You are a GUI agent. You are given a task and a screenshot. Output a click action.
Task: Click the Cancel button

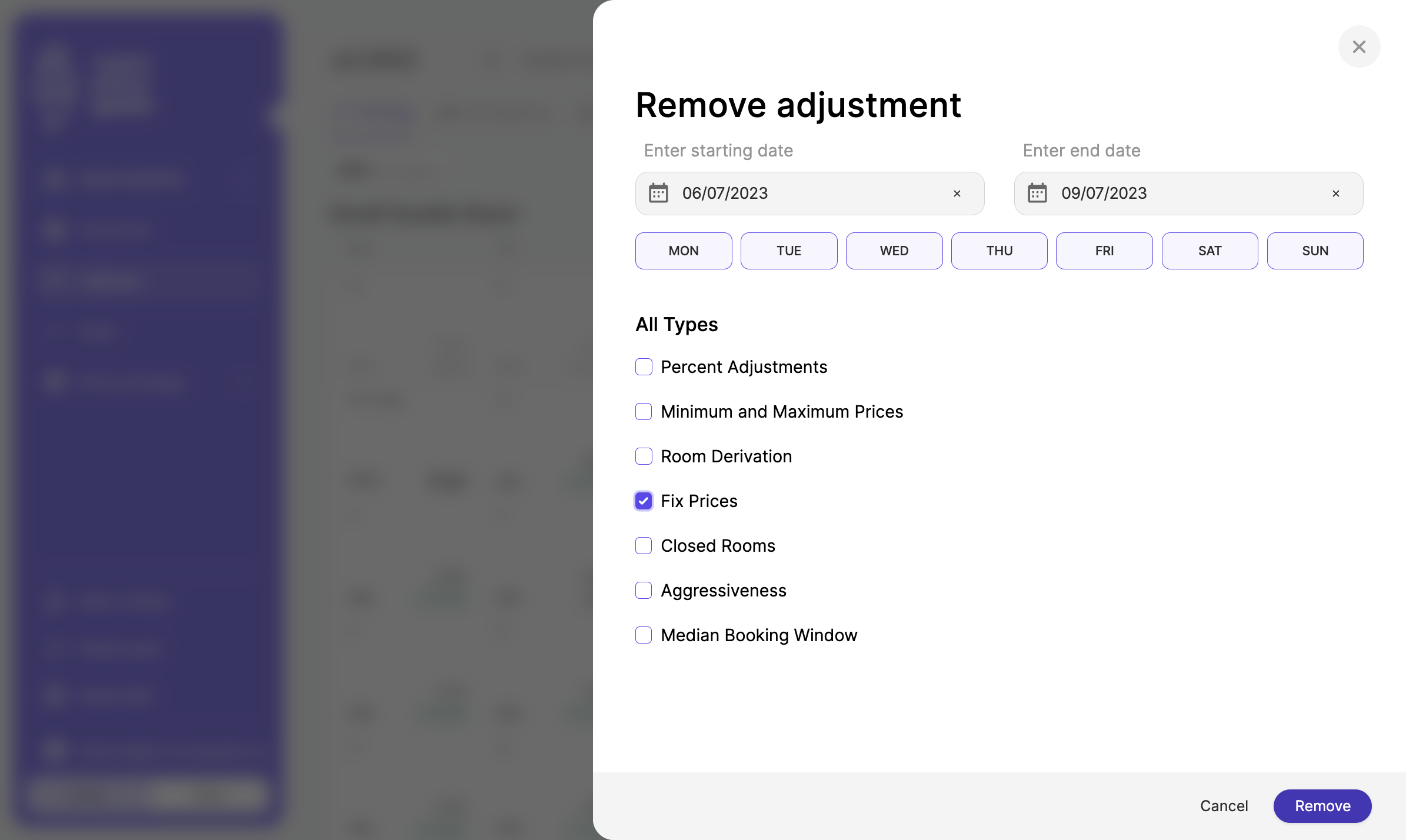click(x=1224, y=806)
